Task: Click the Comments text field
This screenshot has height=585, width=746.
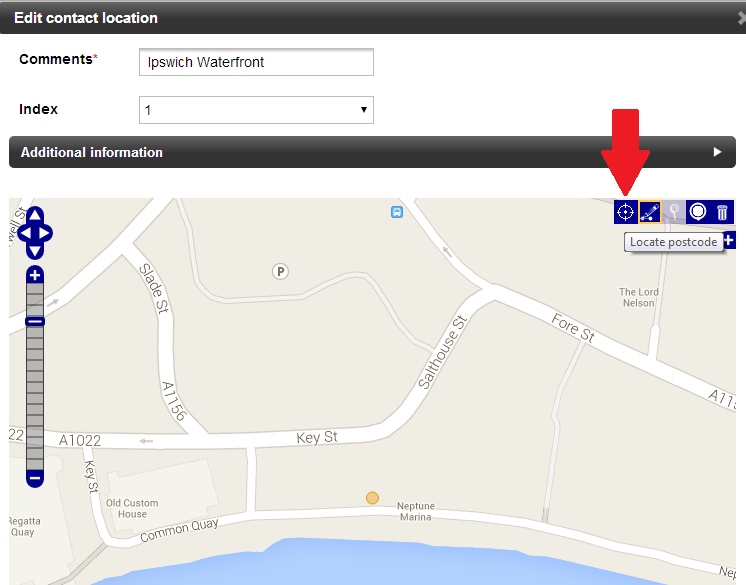Action: 256,62
